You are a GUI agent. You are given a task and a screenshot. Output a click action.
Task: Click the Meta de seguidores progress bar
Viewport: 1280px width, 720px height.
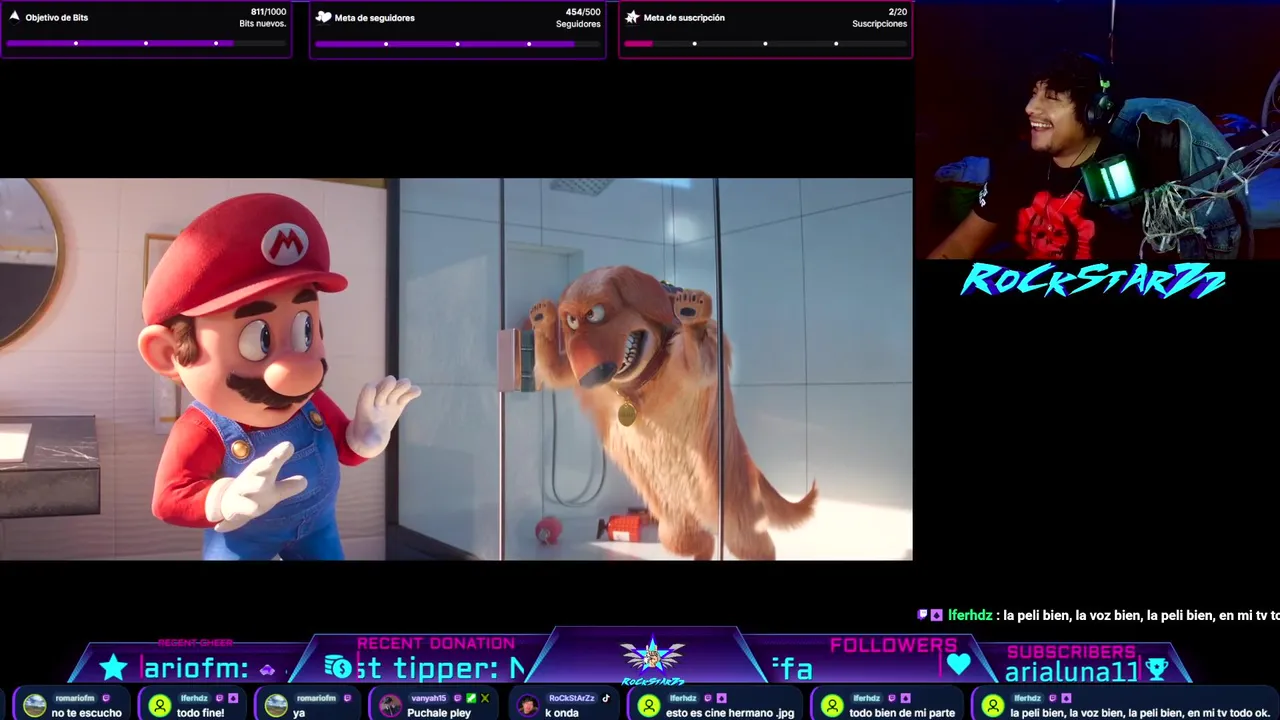pos(457,43)
